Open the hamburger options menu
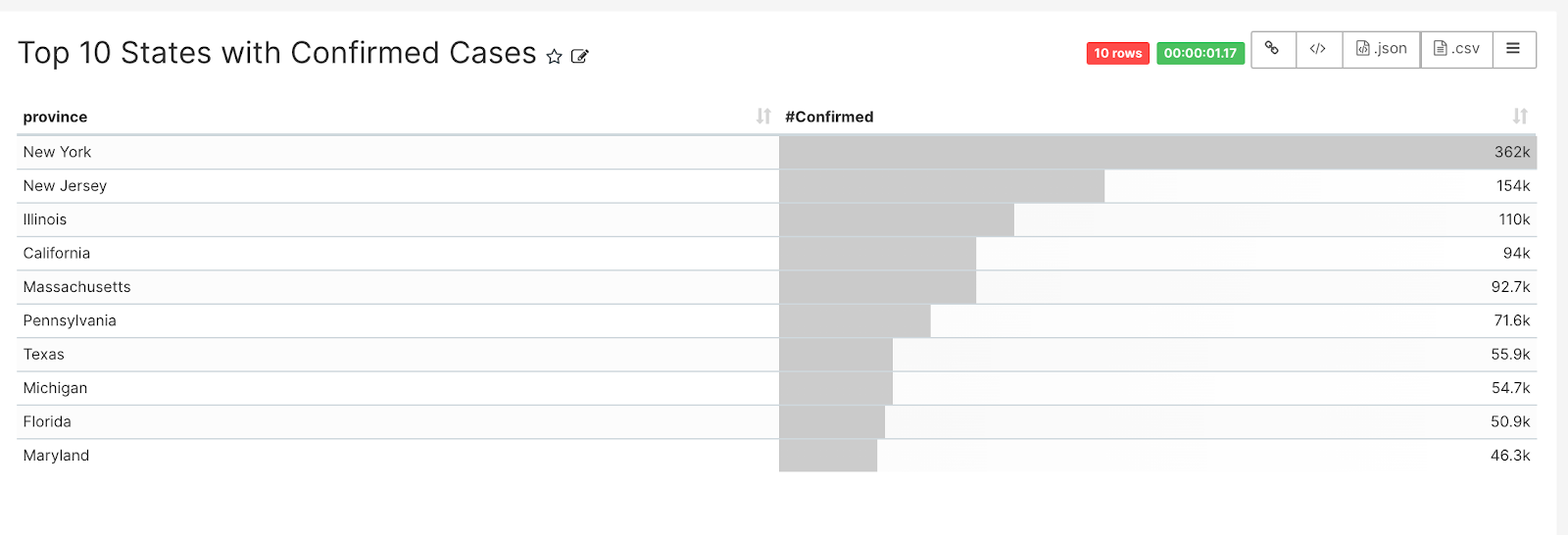 tap(1513, 49)
